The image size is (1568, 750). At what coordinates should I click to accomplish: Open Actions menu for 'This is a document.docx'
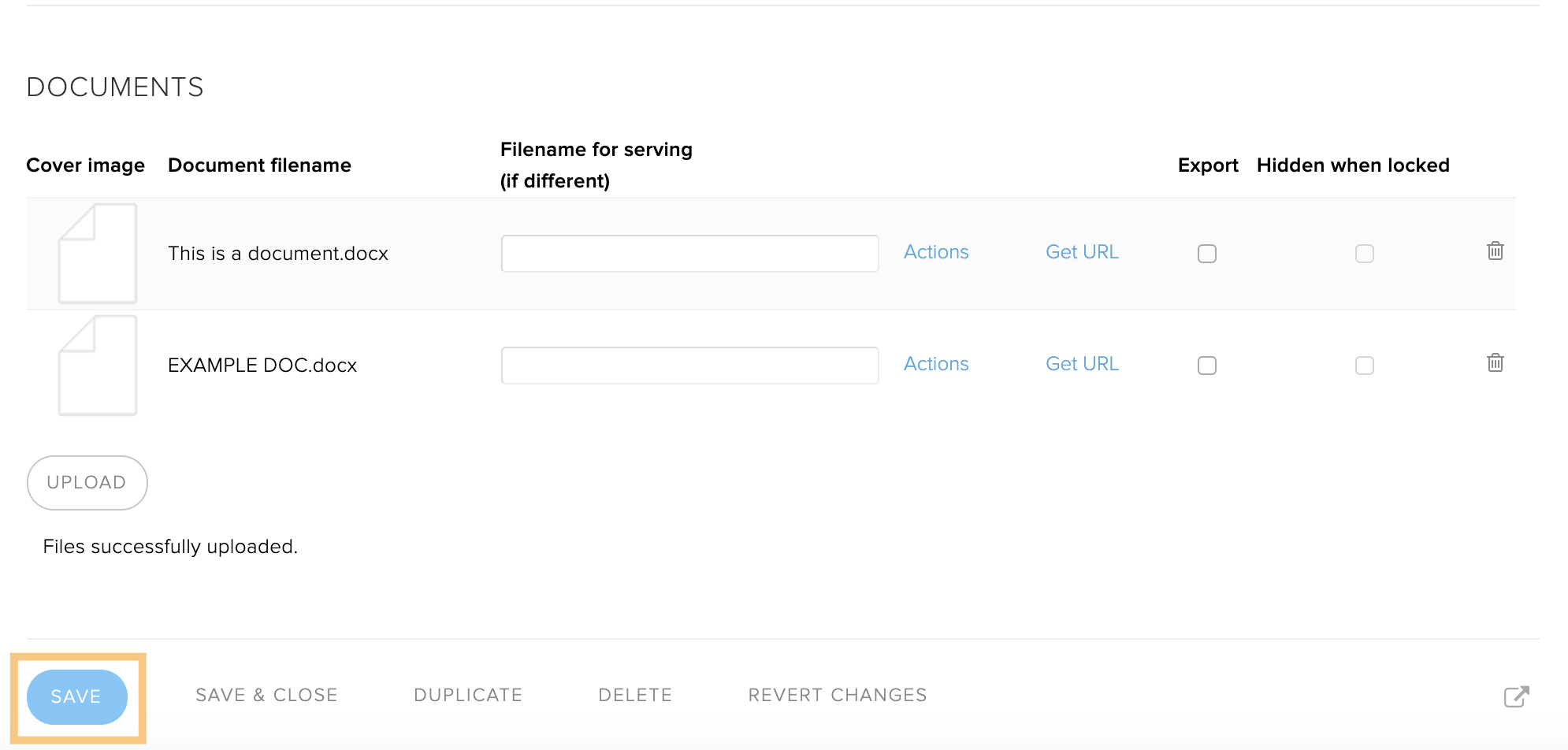coord(935,252)
